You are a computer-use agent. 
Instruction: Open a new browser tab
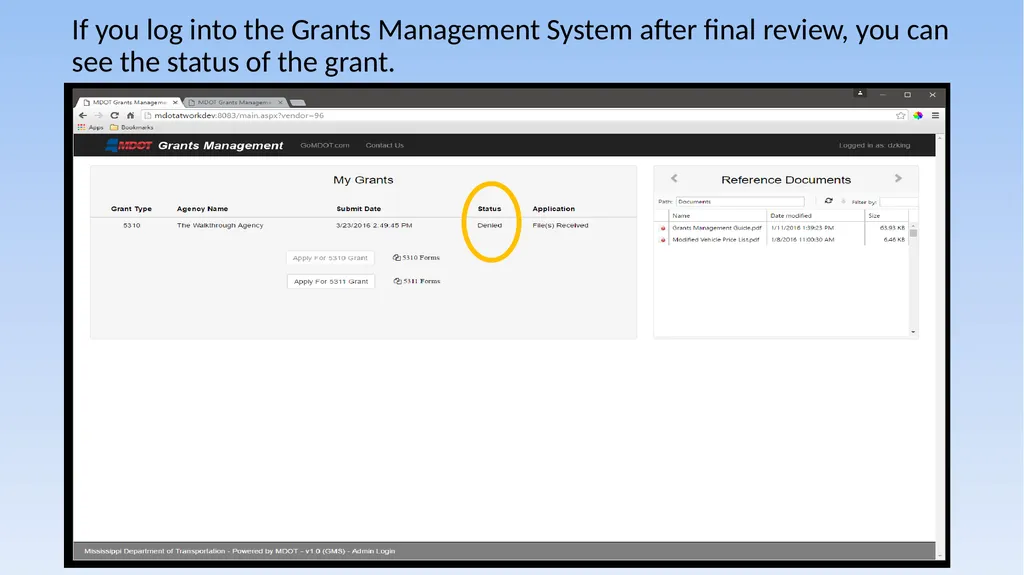(298, 103)
